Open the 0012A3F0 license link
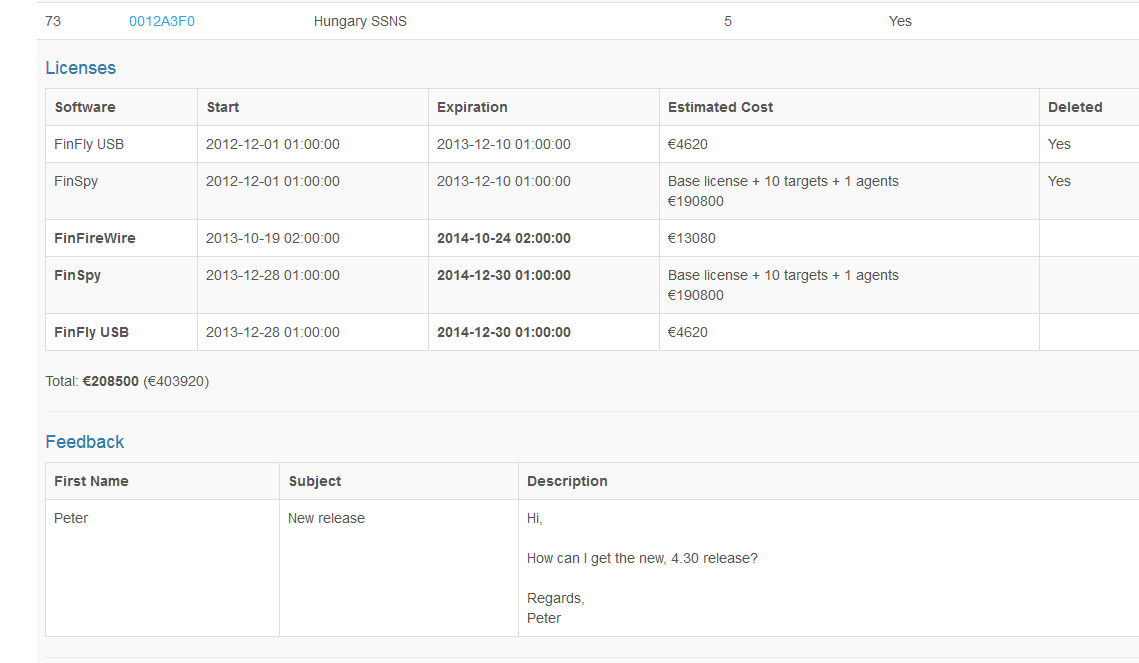 162,21
